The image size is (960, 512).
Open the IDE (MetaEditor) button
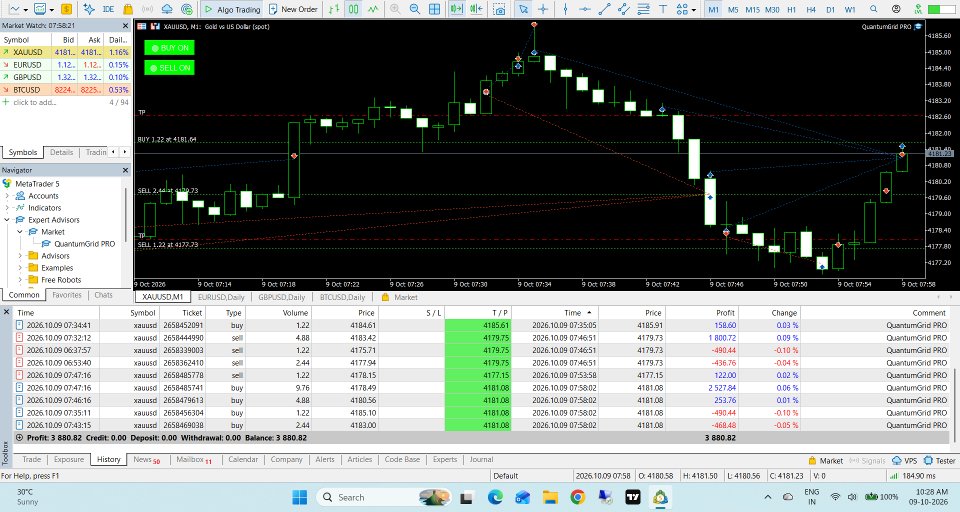click(108, 9)
